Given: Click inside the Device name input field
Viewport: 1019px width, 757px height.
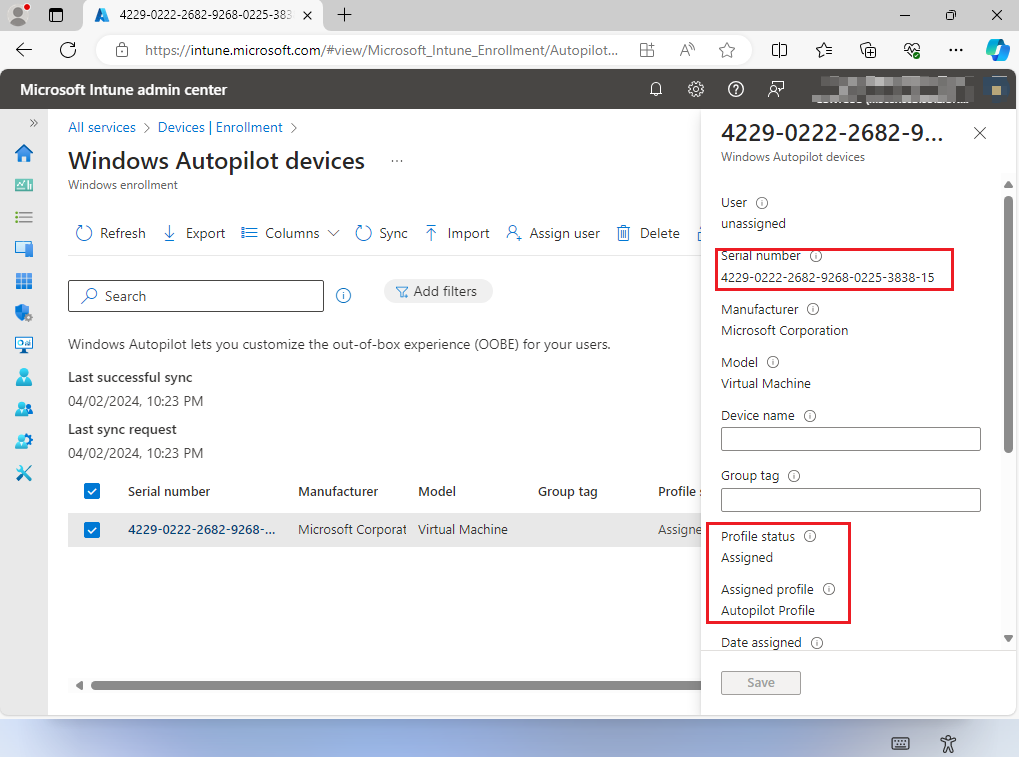Looking at the screenshot, I should (850, 438).
